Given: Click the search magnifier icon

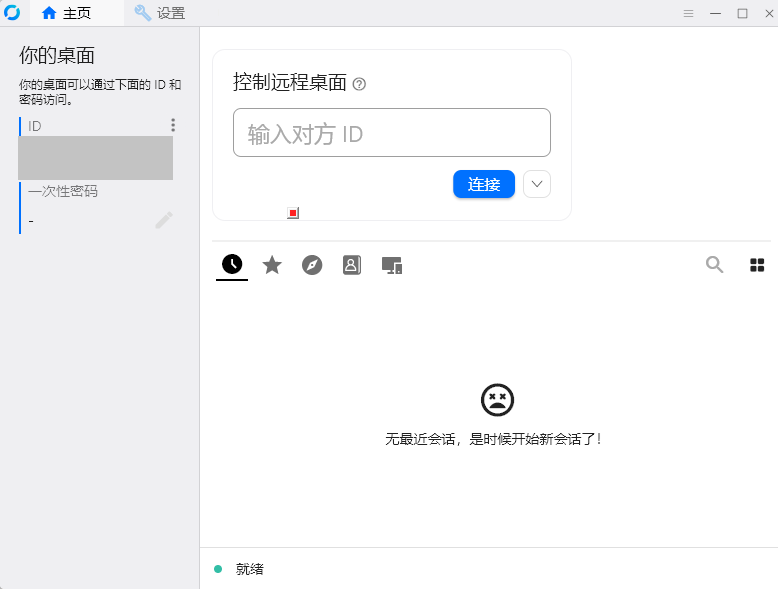Looking at the screenshot, I should point(714,264).
